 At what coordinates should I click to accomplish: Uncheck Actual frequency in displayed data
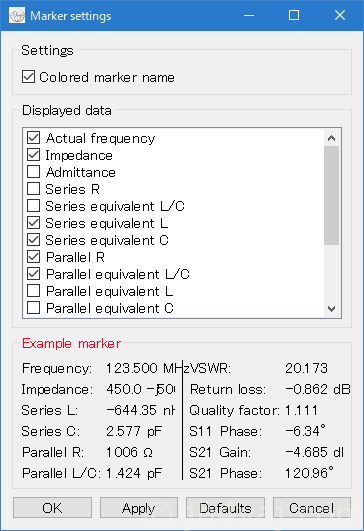tap(34, 138)
